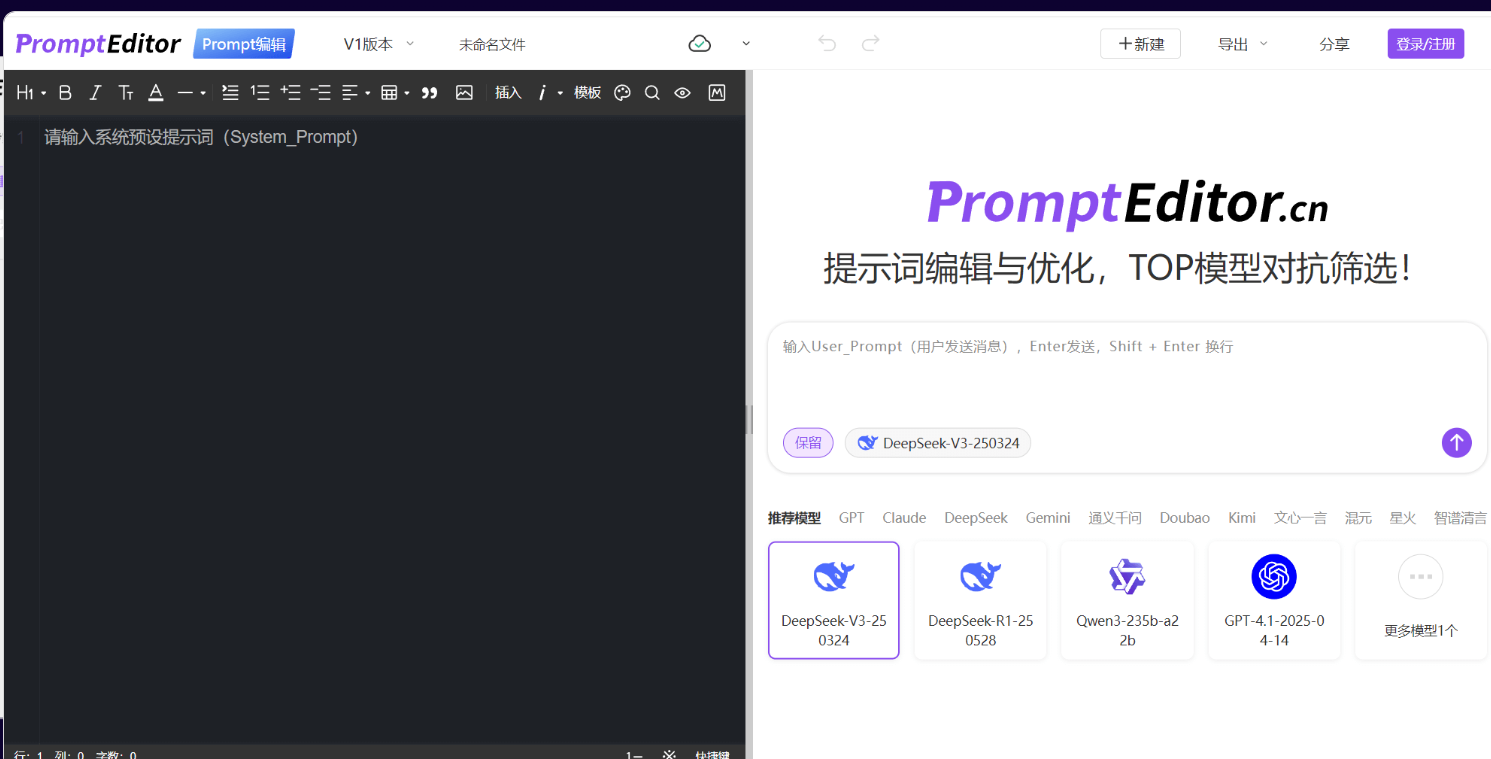
Task: Click the Markdown icon in toolbar
Action: (x=716, y=93)
